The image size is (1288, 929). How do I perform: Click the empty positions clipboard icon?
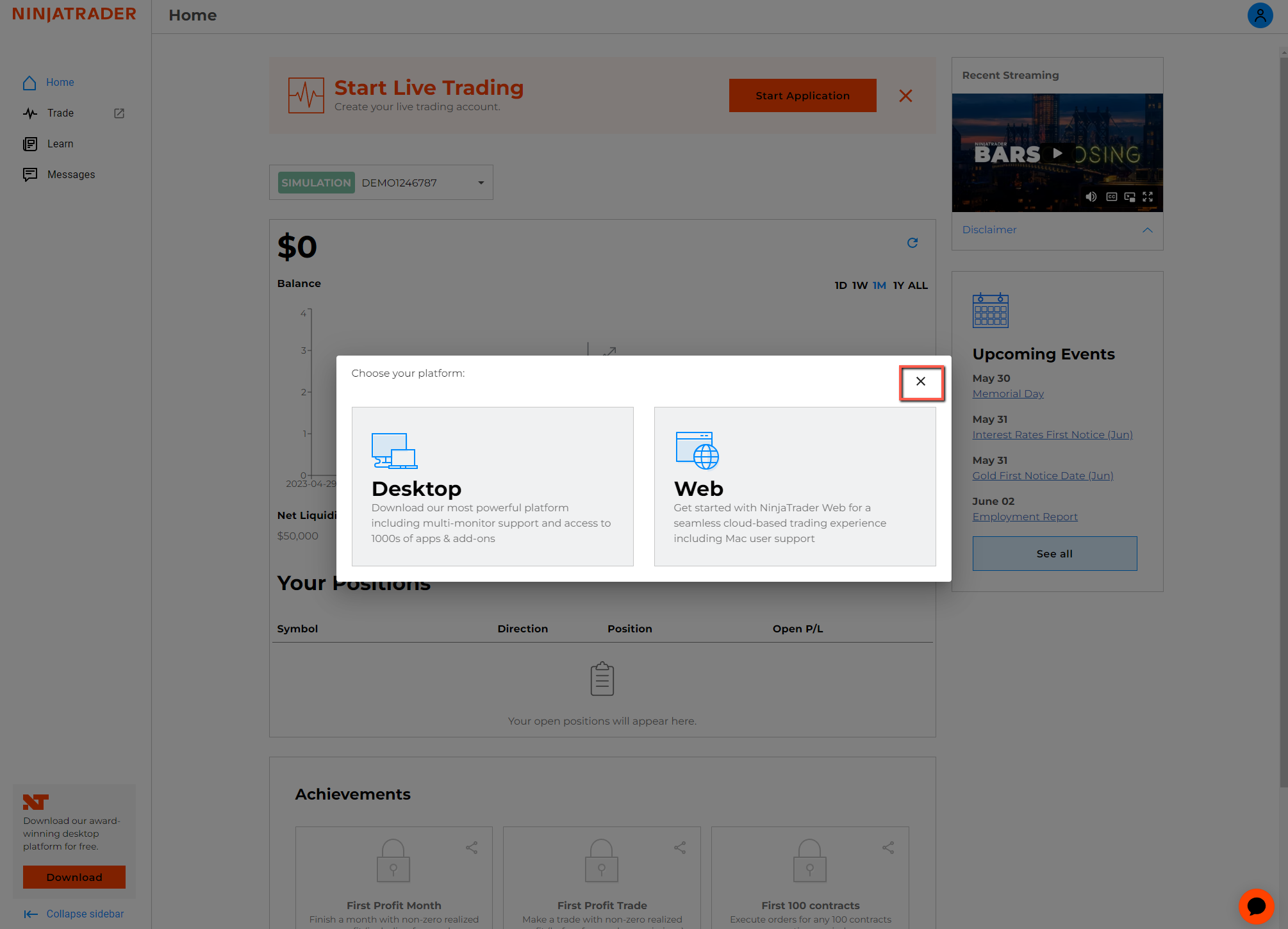pyautogui.click(x=602, y=678)
